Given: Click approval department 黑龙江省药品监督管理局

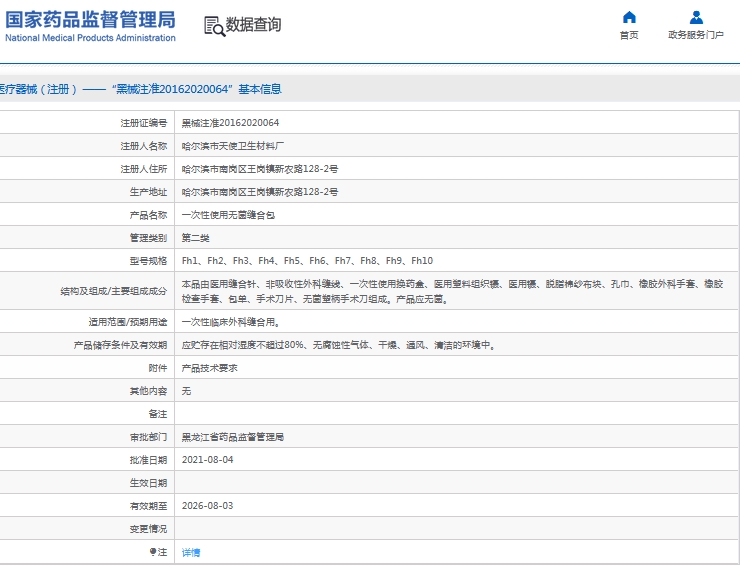Looking at the screenshot, I should (x=233, y=437).
